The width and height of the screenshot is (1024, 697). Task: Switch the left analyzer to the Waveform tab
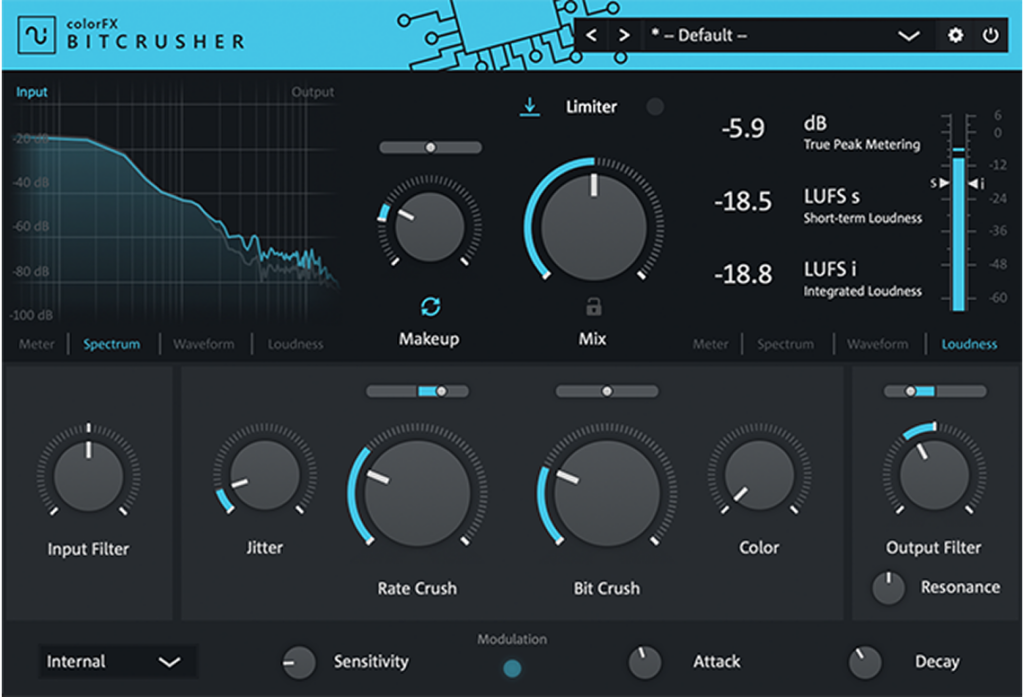coord(203,344)
